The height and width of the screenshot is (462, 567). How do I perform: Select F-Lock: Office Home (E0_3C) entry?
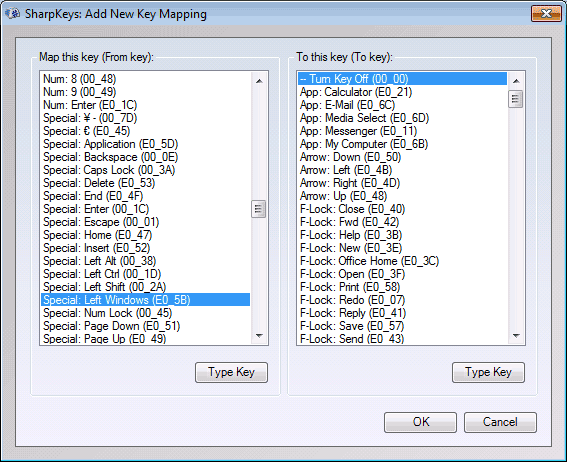coord(402,261)
